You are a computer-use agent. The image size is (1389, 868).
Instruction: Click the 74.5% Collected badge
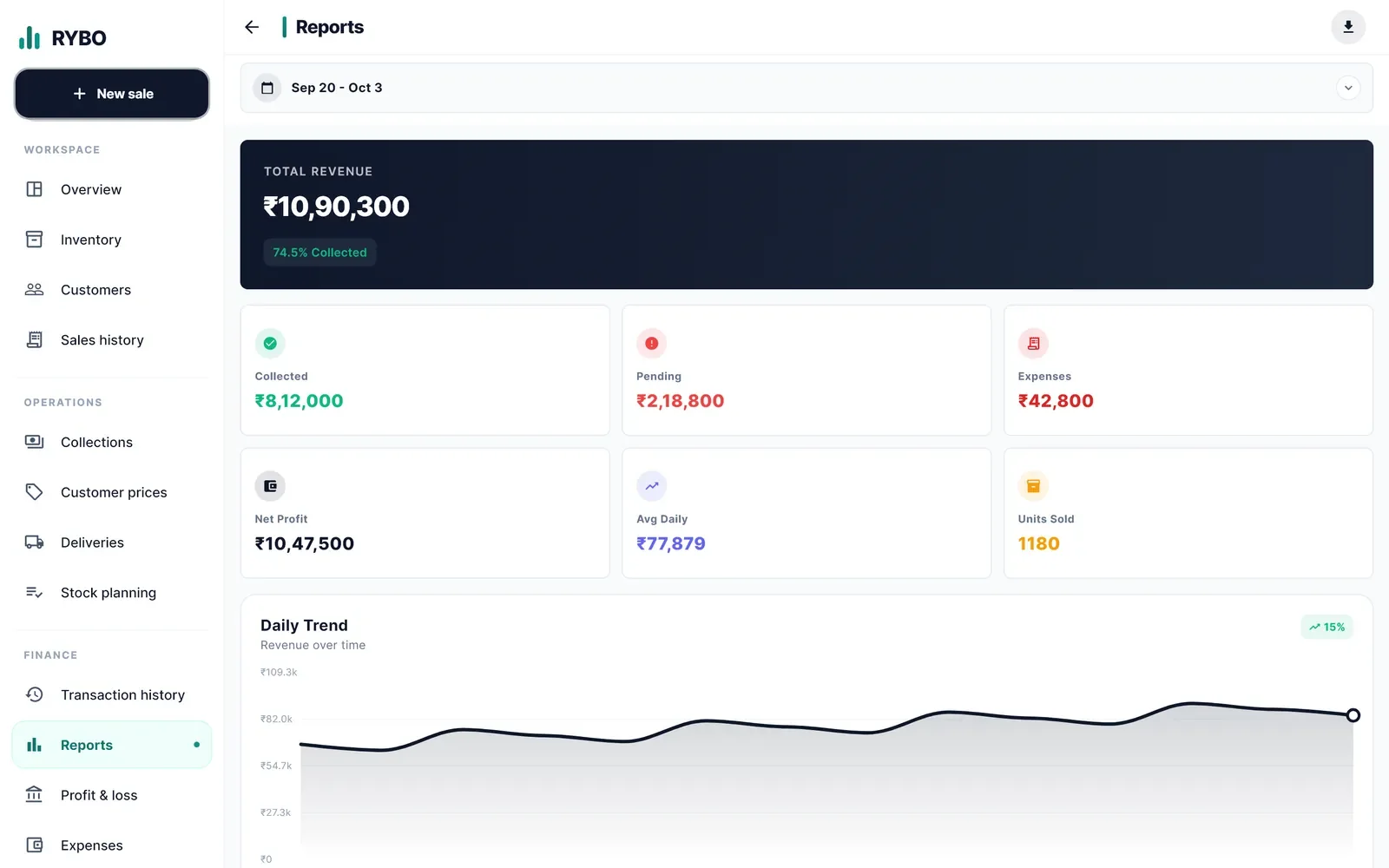(319, 253)
